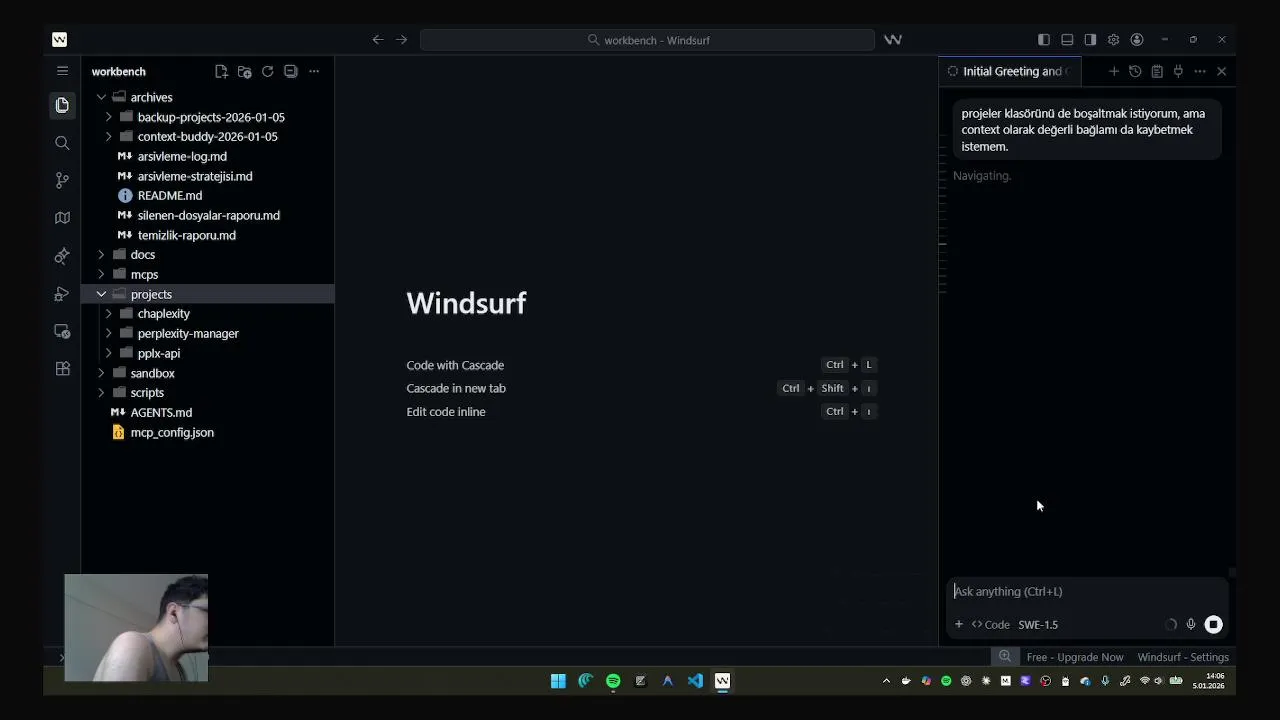Click Code with Cascade link
The image size is (1280, 720).
pyautogui.click(x=455, y=365)
